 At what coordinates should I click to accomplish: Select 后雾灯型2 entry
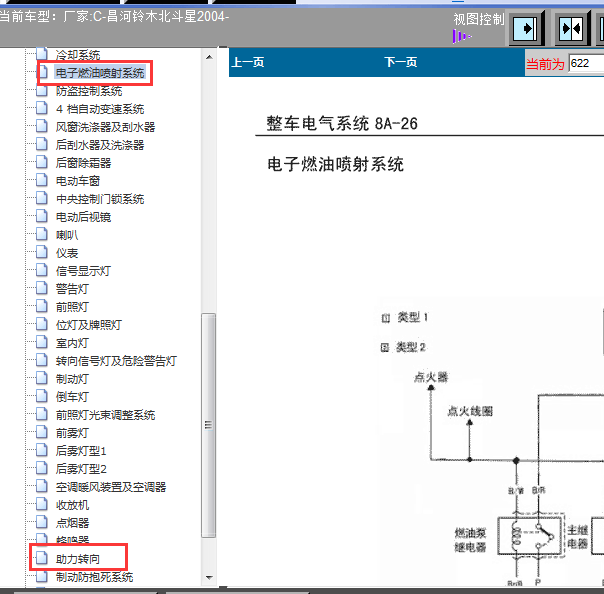pyautogui.click(x=81, y=469)
